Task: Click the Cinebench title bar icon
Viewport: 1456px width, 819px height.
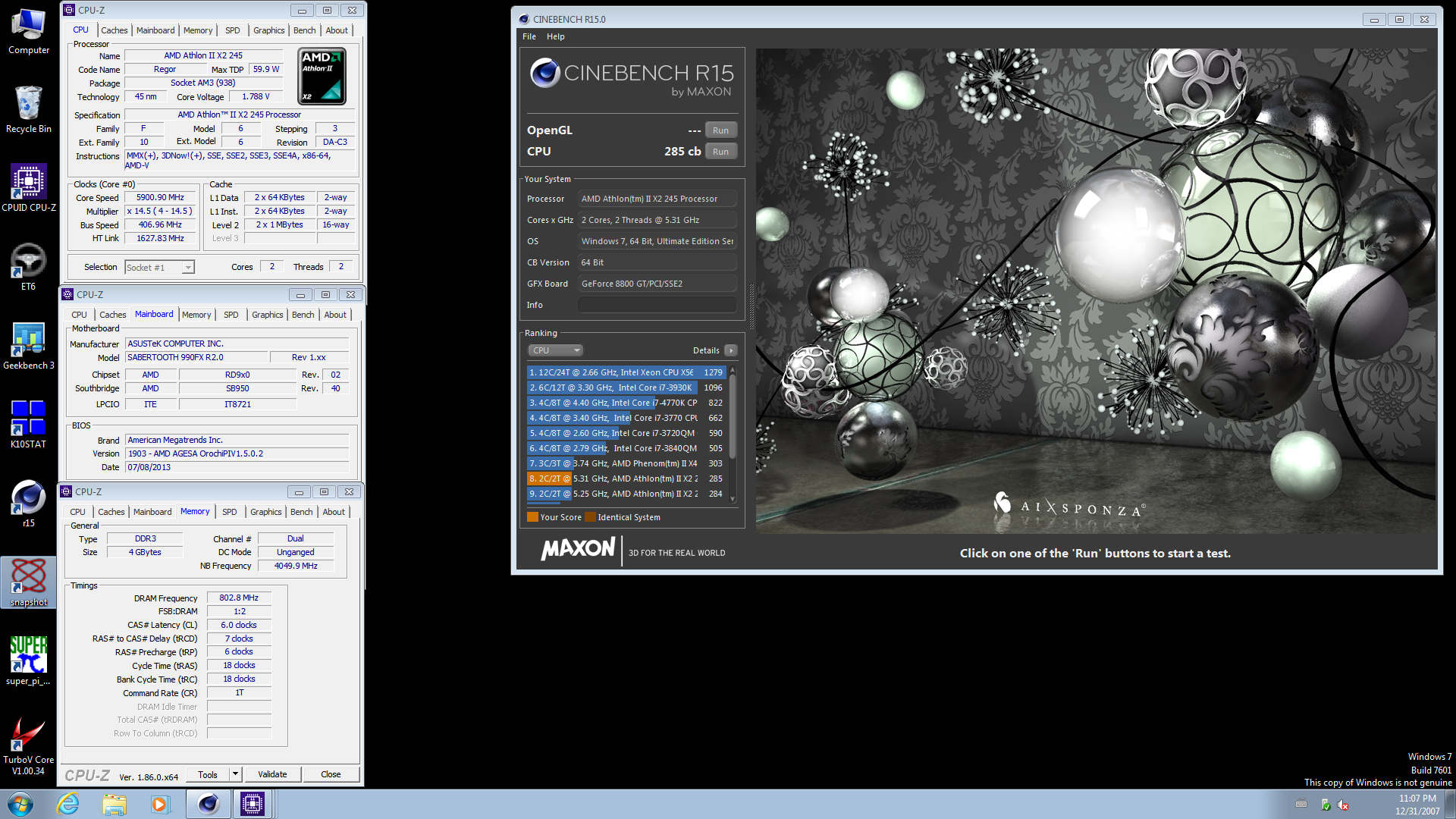Action: pos(523,19)
